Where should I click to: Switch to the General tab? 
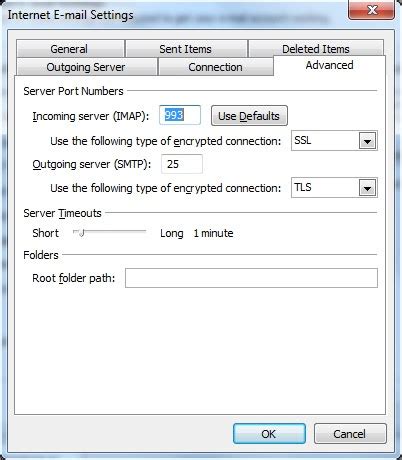click(x=70, y=49)
